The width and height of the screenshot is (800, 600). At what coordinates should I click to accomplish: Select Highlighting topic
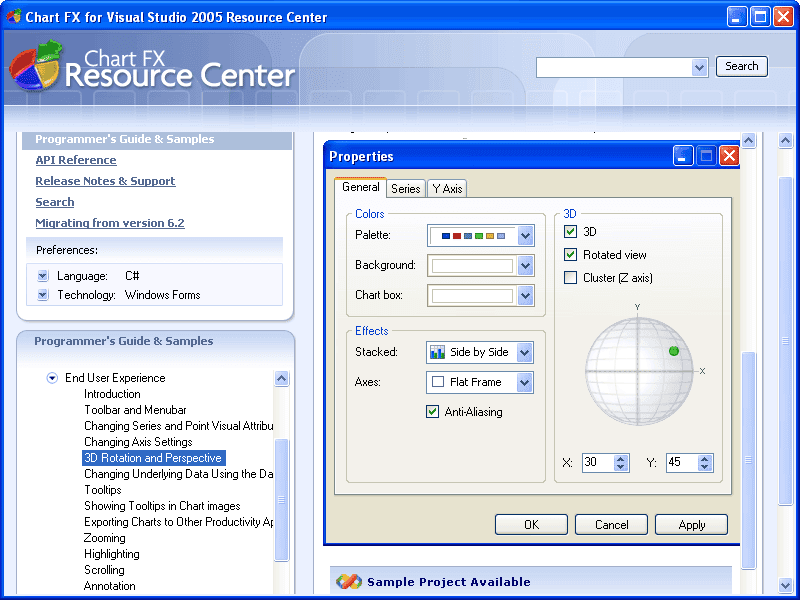[x=112, y=554]
